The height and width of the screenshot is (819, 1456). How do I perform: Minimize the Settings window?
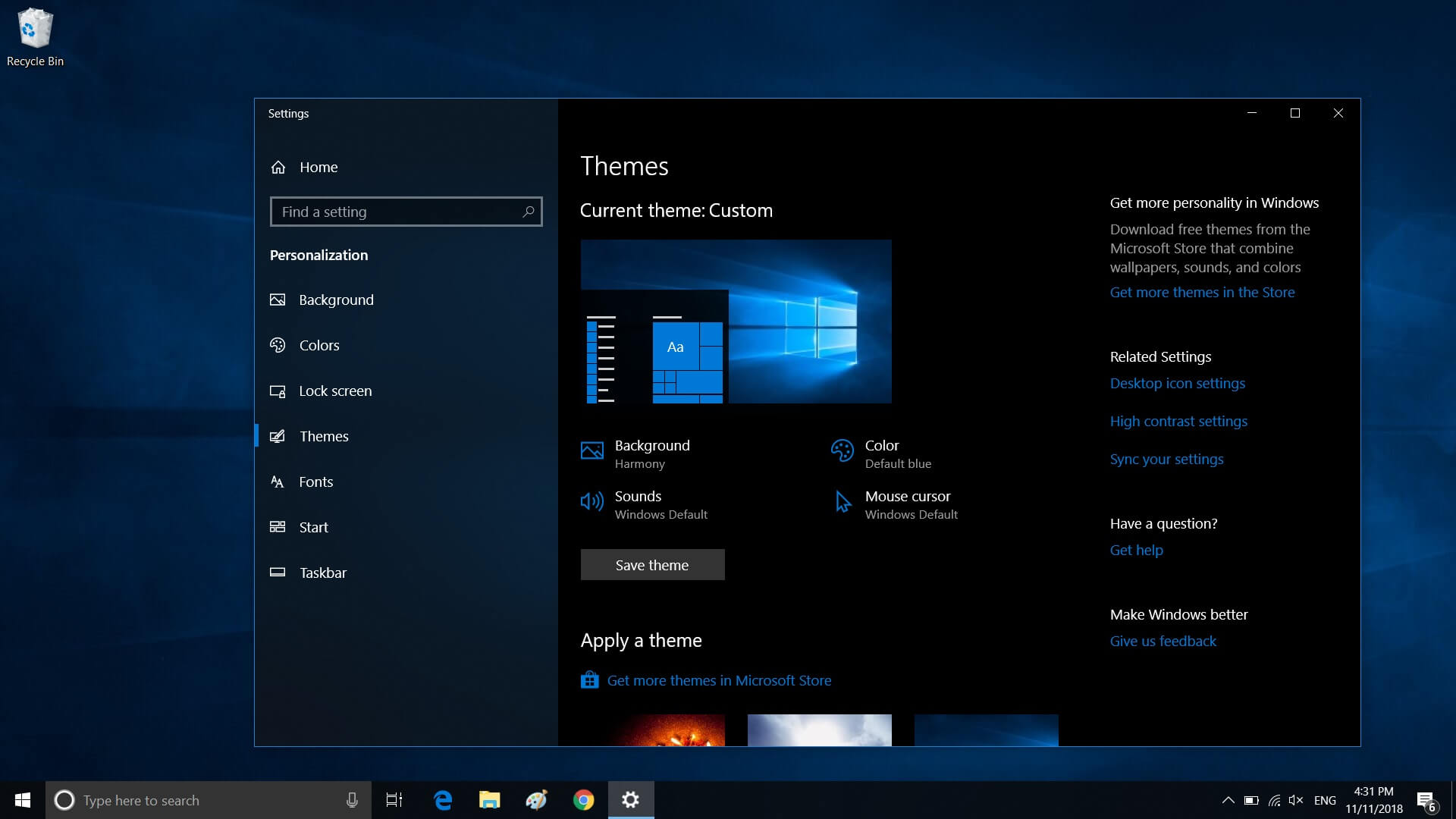click(1252, 113)
